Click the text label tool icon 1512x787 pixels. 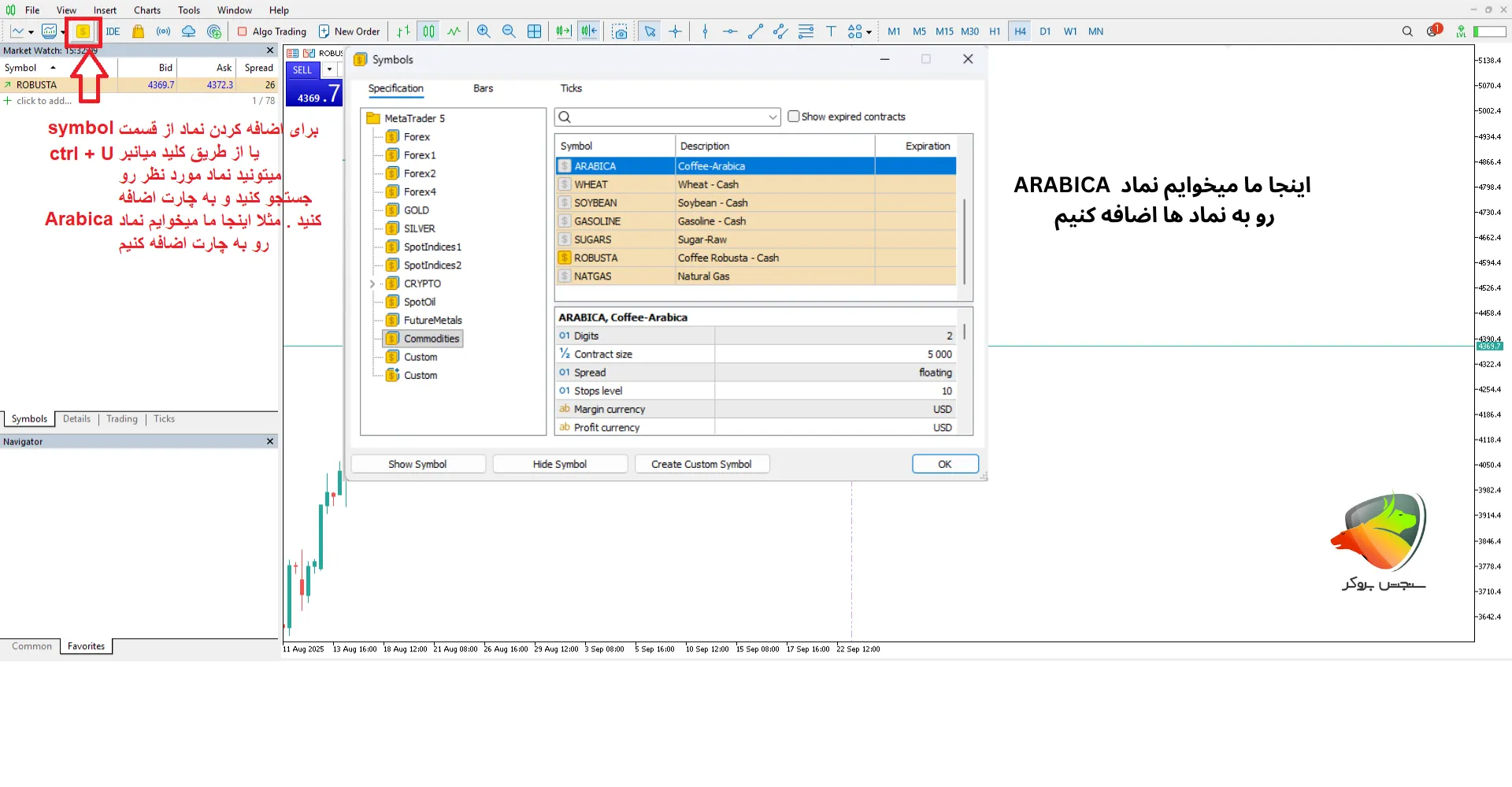click(x=831, y=32)
